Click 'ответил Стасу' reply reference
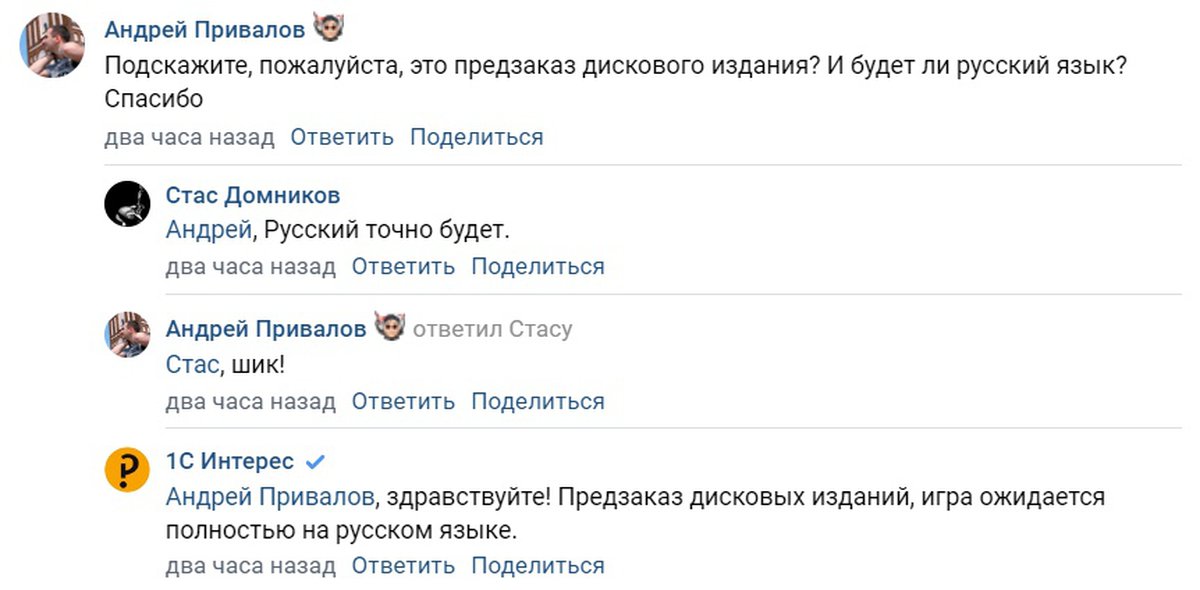Viewport: 1200px width, 590px height. tap(492, 329)
